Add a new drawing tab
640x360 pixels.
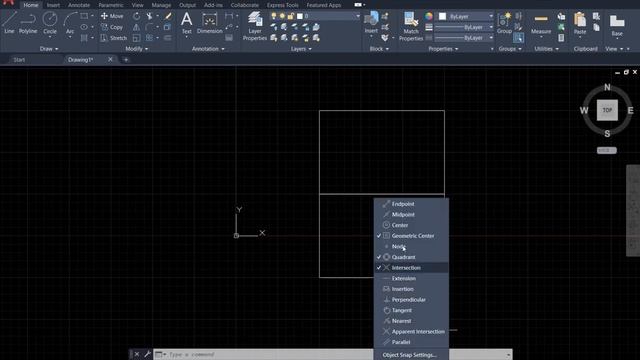pos(126,60)
